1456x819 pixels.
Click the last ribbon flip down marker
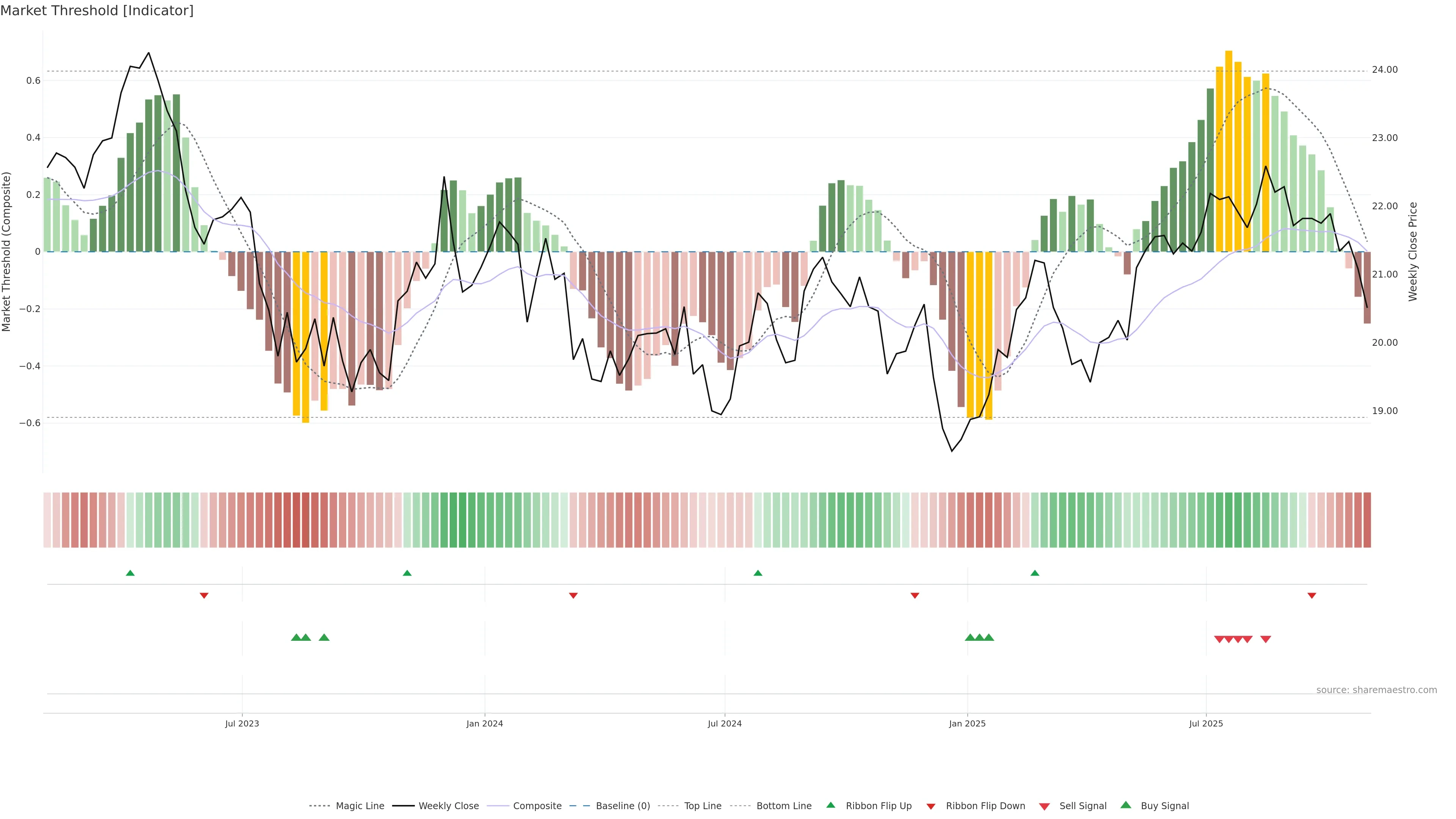(x=1312, y=596)
